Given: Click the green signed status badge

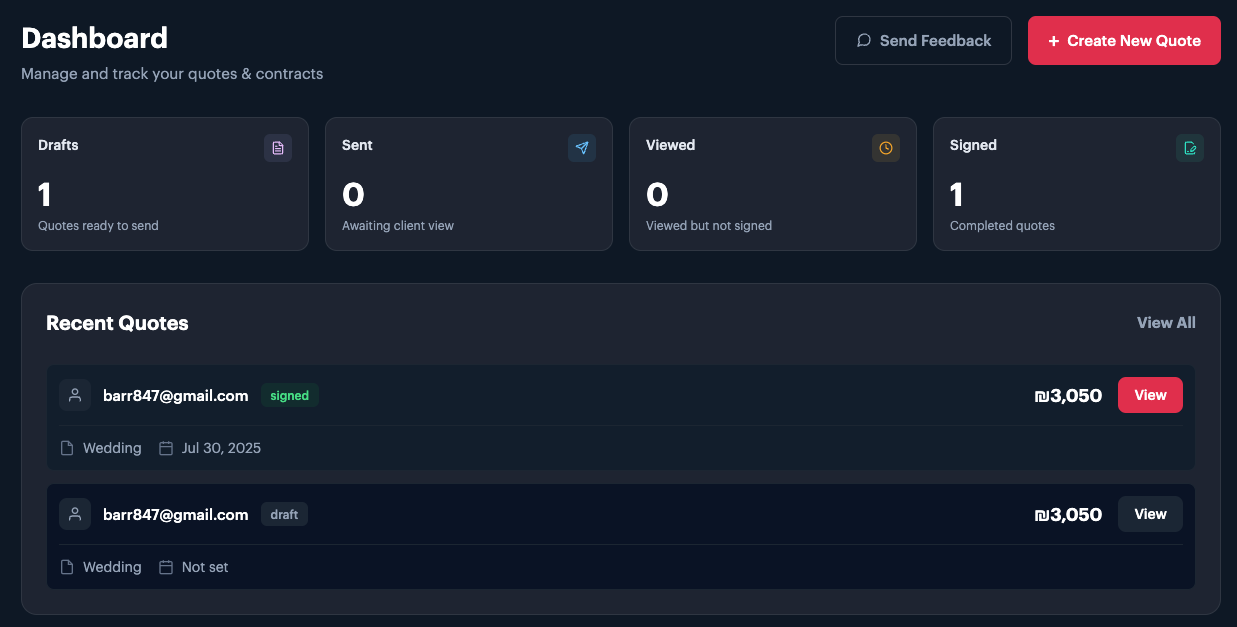Looking at the screenshot, I should [x=290, y=395].
